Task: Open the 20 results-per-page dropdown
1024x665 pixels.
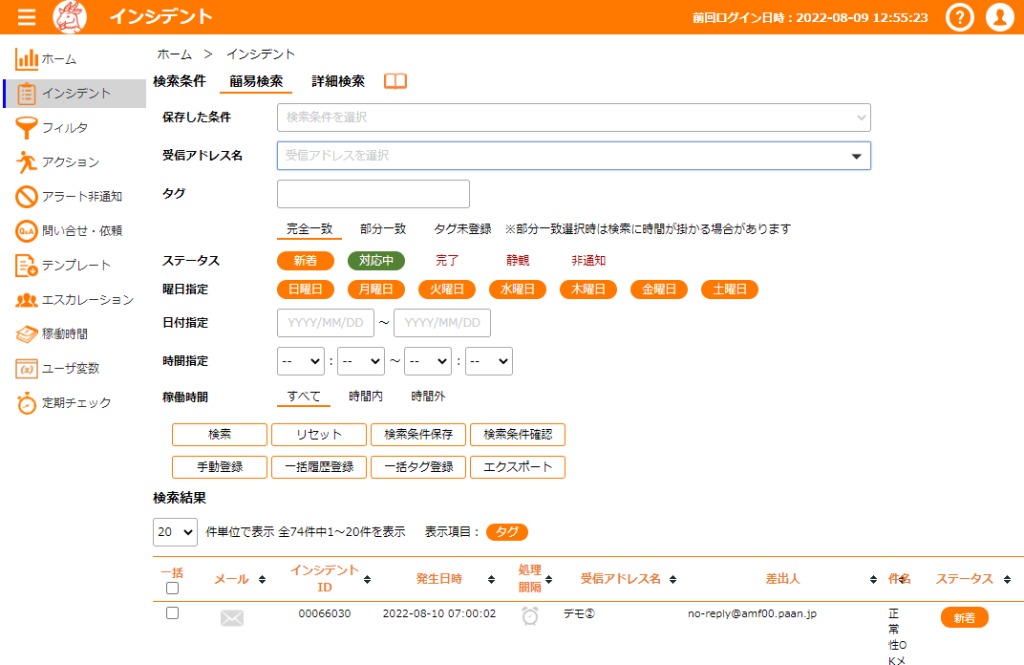Action: [x=175, y=532]
